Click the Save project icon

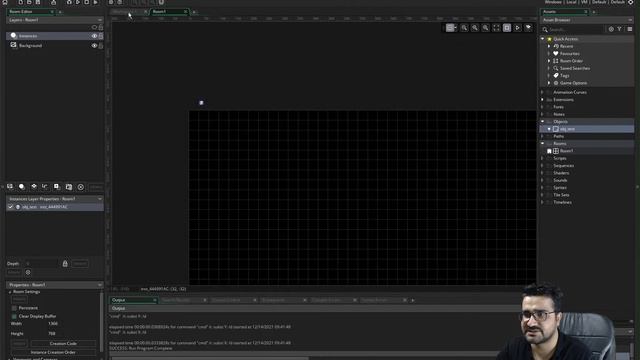(x=38, y=2)
